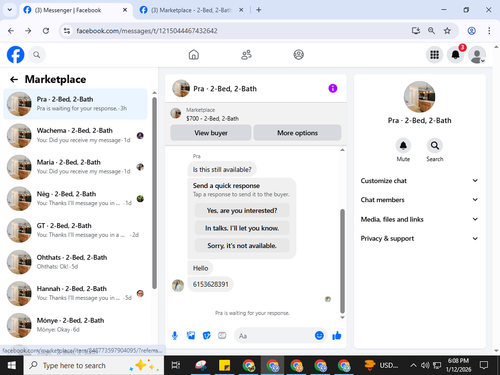Choose a GIF icon in the composer
This screenshot has width=500, height=375.
click(x=222, y=335)
